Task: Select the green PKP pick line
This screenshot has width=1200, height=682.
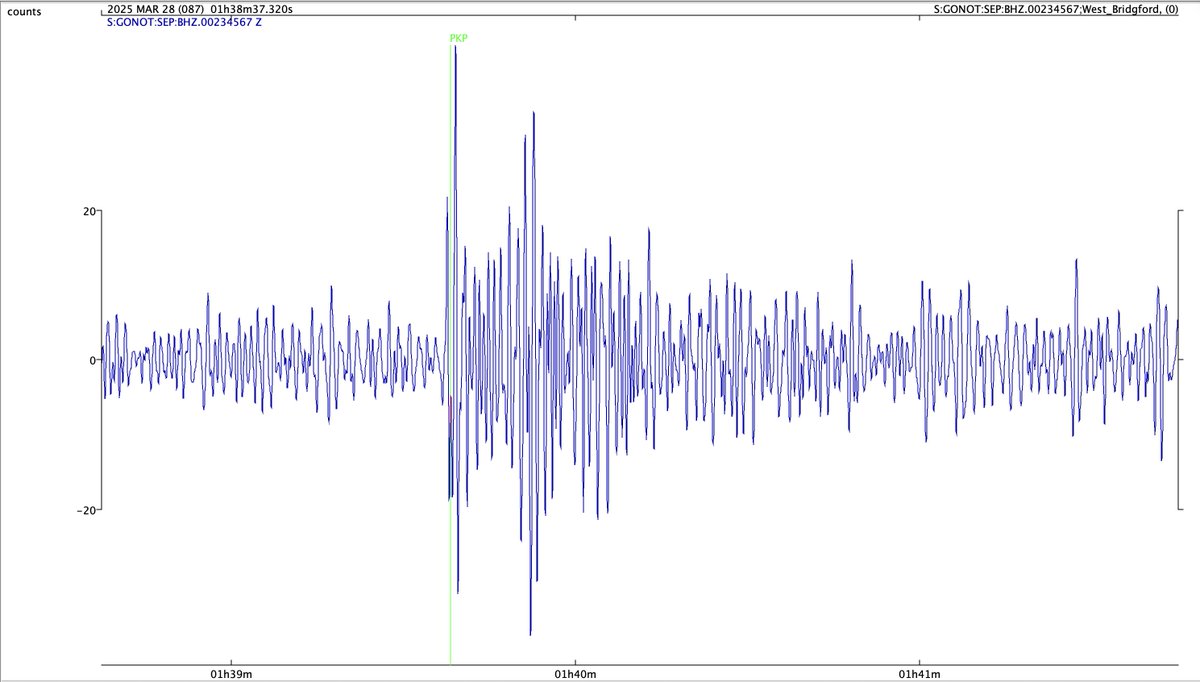Action: [450, 353]
